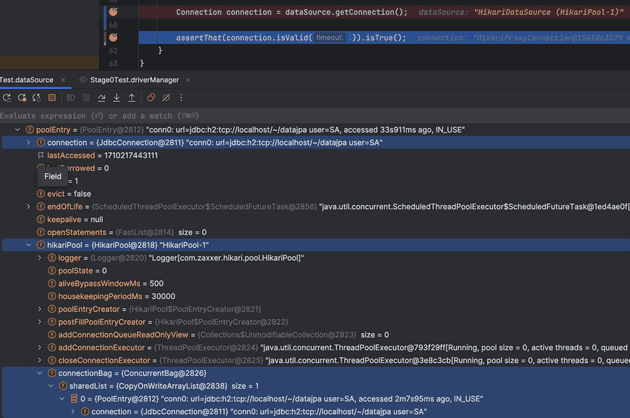Switch to the Test.dataSource tab
630x418 pixels.
(27, 80)
